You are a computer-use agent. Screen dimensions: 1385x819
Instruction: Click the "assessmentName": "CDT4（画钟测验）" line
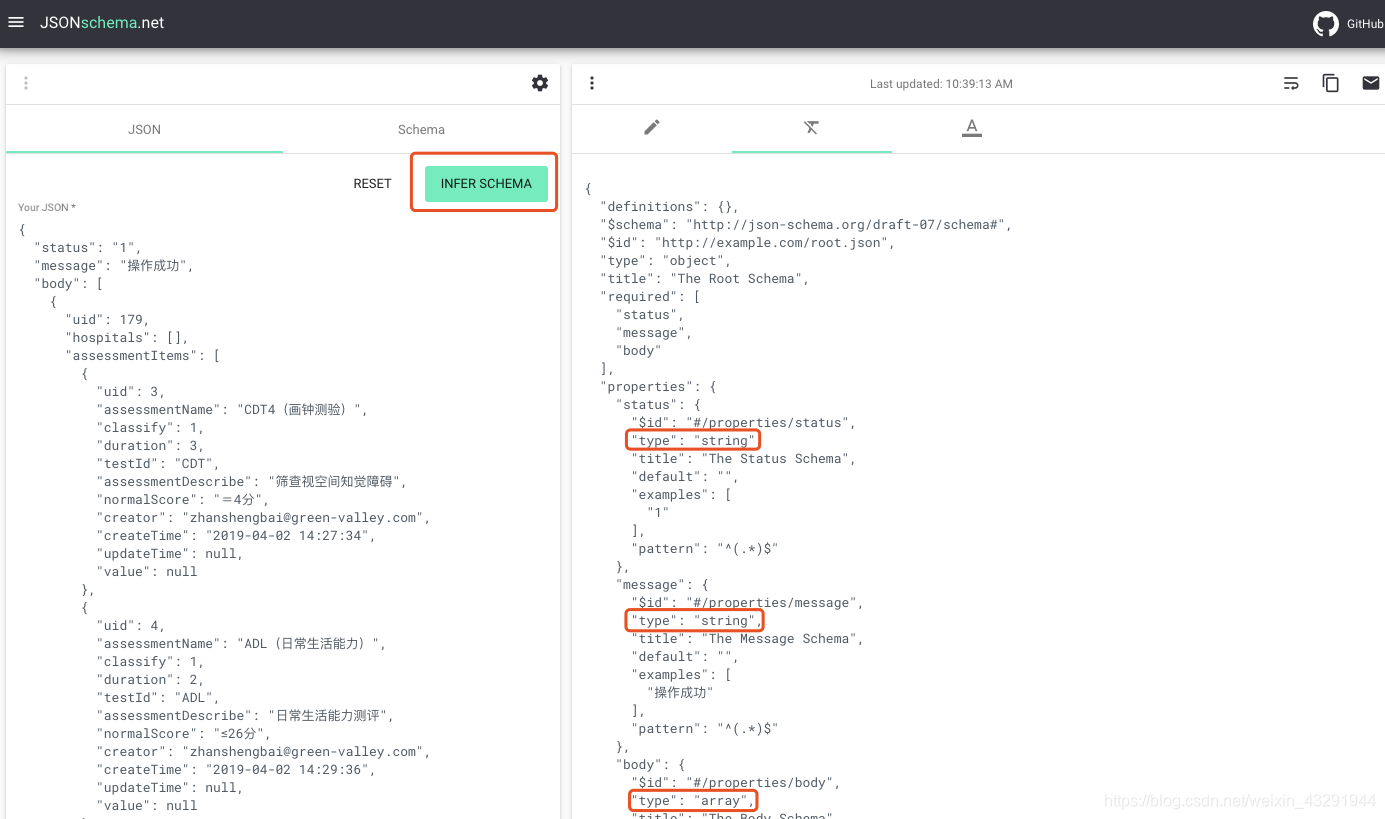point(232,410)
